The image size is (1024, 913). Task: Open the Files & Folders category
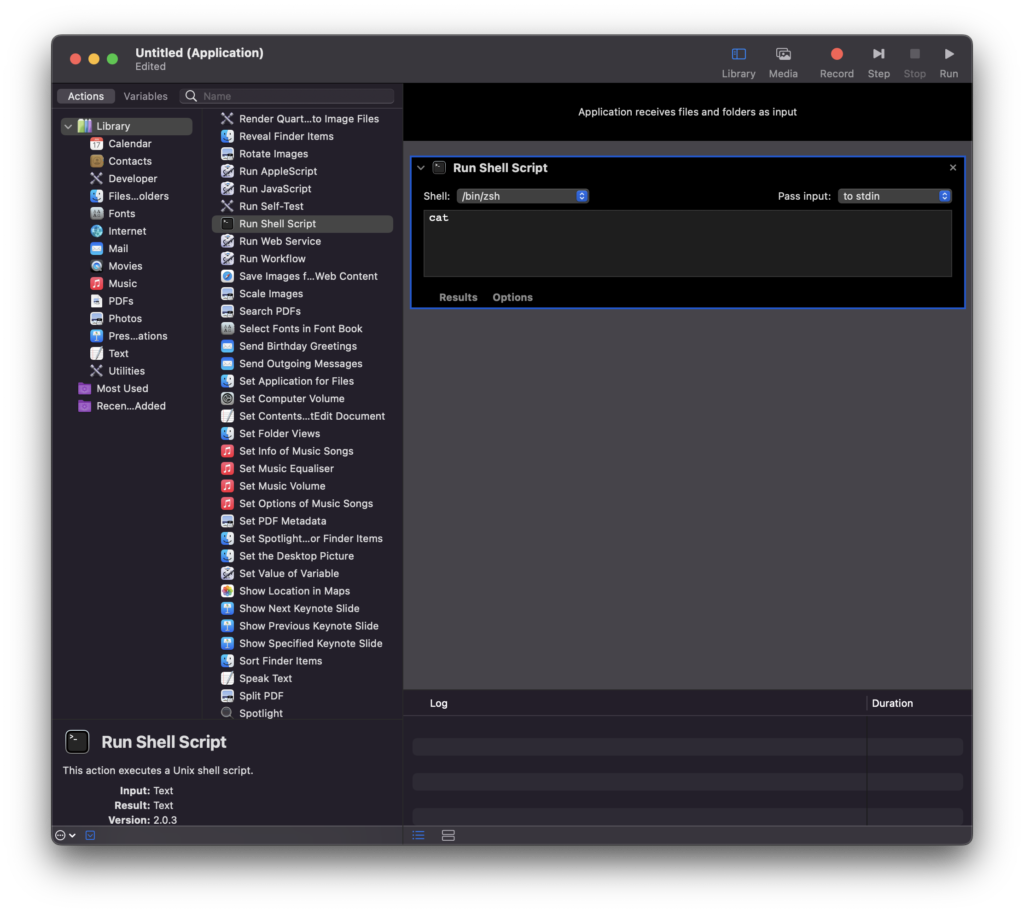point(129,196)
